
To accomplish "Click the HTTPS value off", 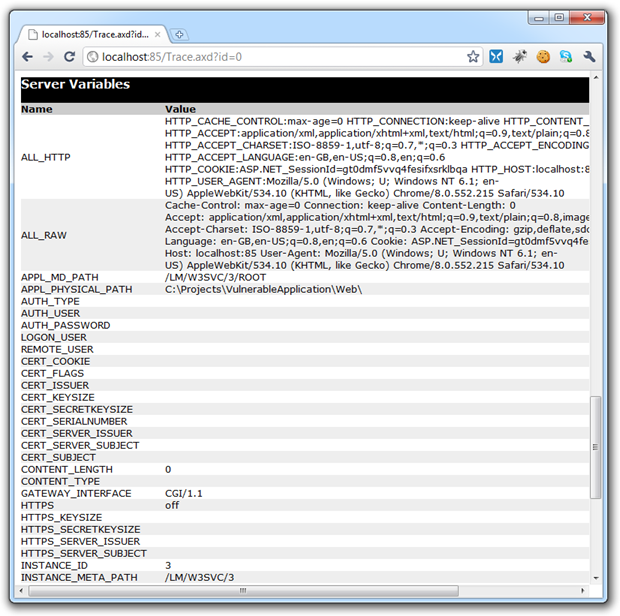I will pos(172,505).
